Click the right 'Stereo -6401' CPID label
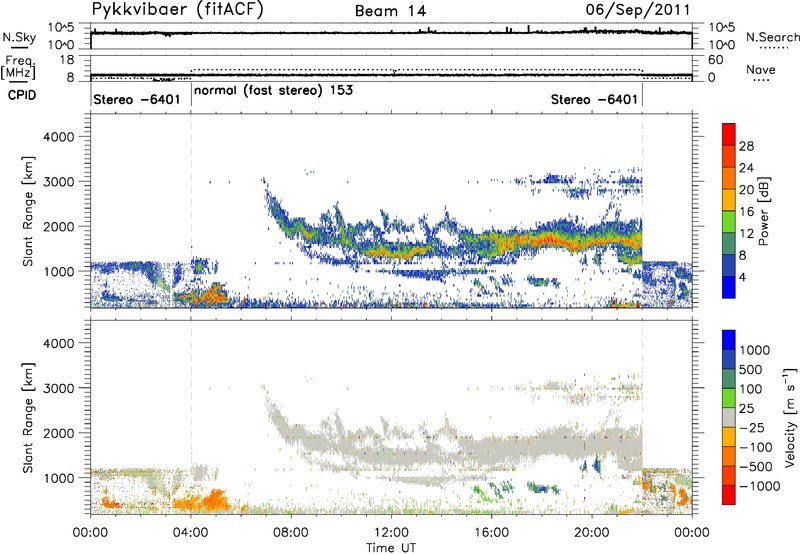The width and height of the screenshot is (800, 554). coord(594,99)
